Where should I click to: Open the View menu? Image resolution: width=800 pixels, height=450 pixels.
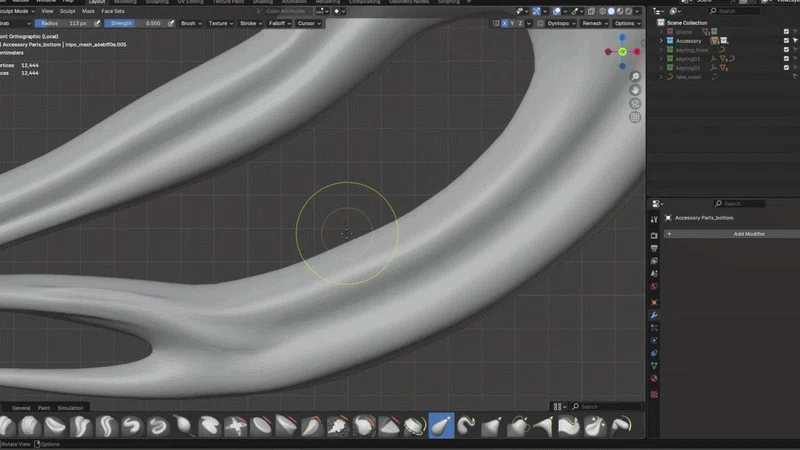(47, 11)
